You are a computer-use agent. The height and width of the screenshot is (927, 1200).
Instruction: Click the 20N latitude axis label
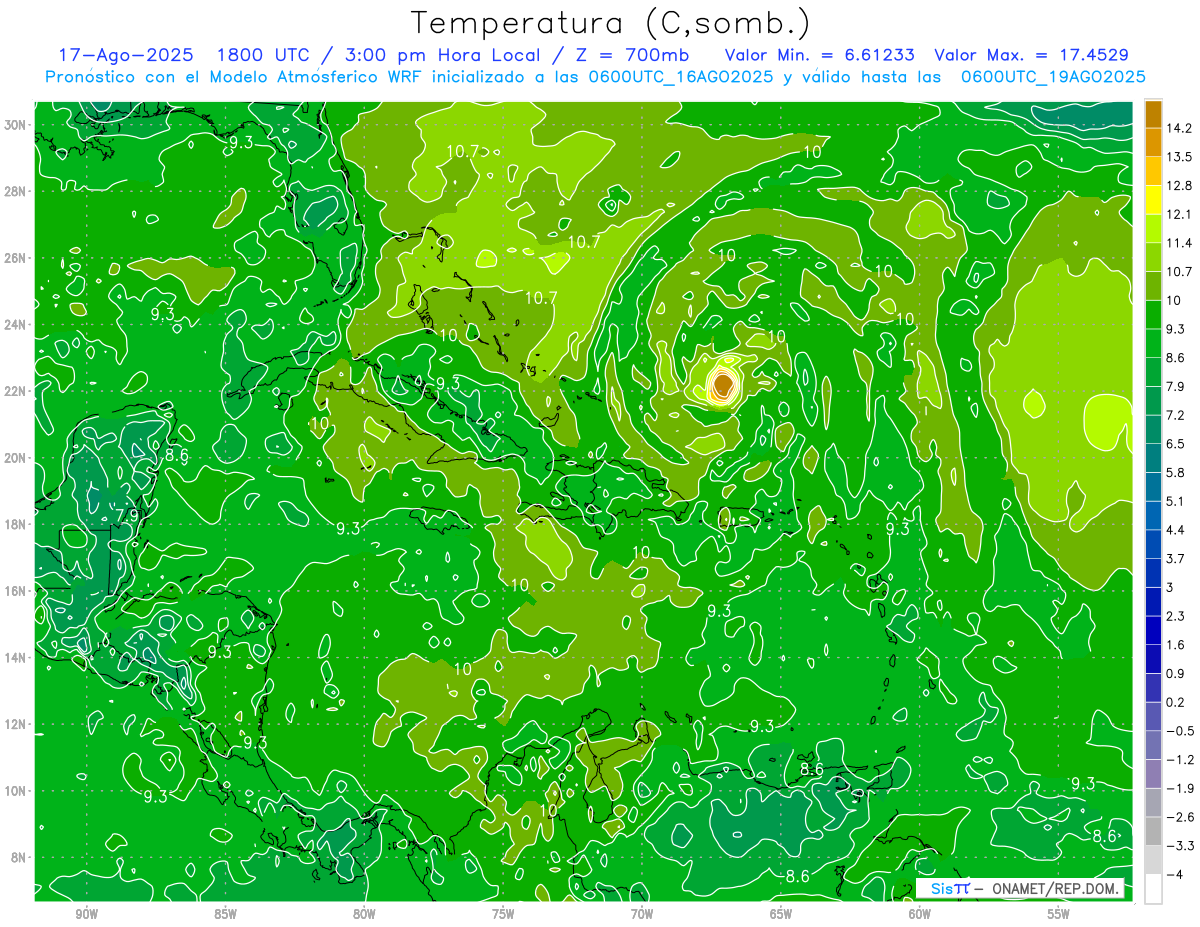pos(16,458)
